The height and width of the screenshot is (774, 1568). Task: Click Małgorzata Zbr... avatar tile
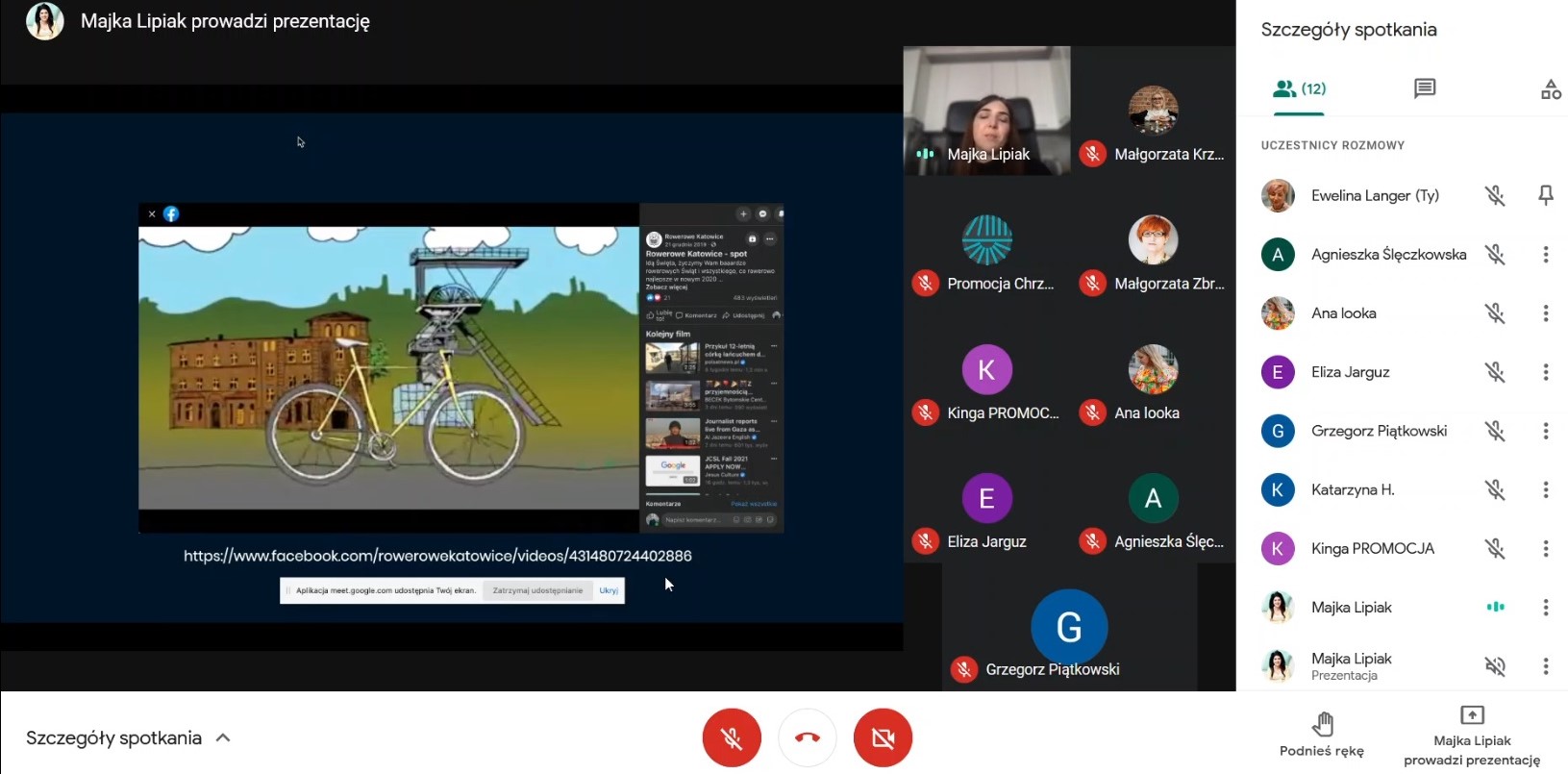pyautogui.click(x=1153, y=239)
